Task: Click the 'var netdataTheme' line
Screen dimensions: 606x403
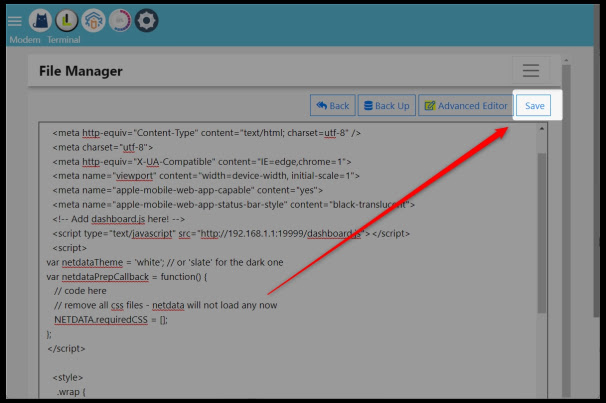Action: (165, 262)
